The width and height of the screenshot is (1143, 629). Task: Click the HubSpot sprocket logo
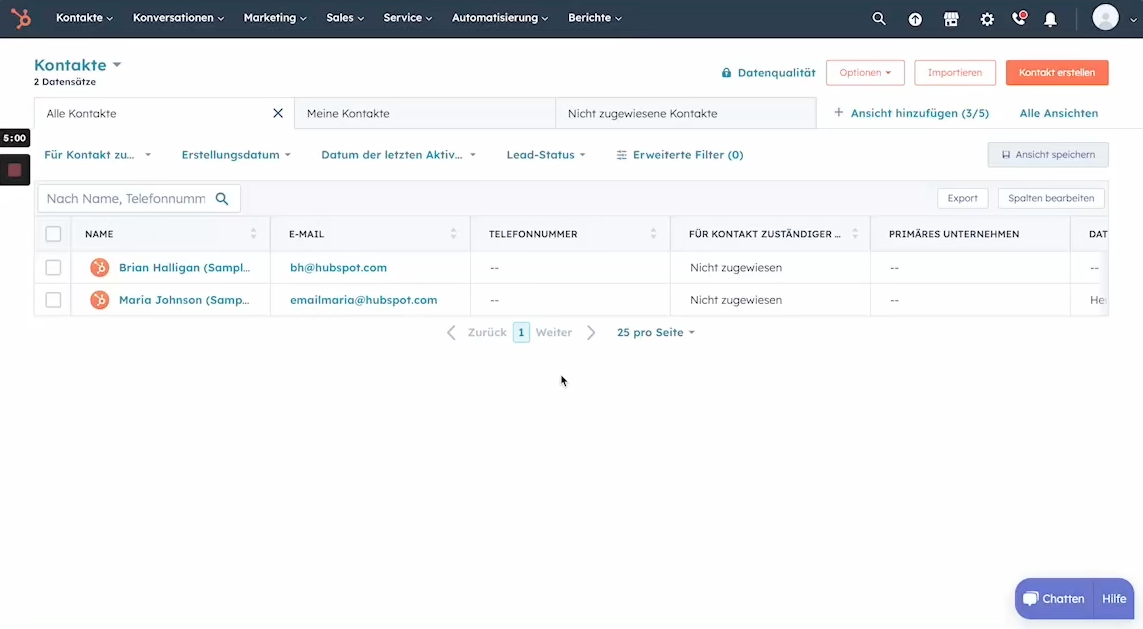tap(21, 17)
